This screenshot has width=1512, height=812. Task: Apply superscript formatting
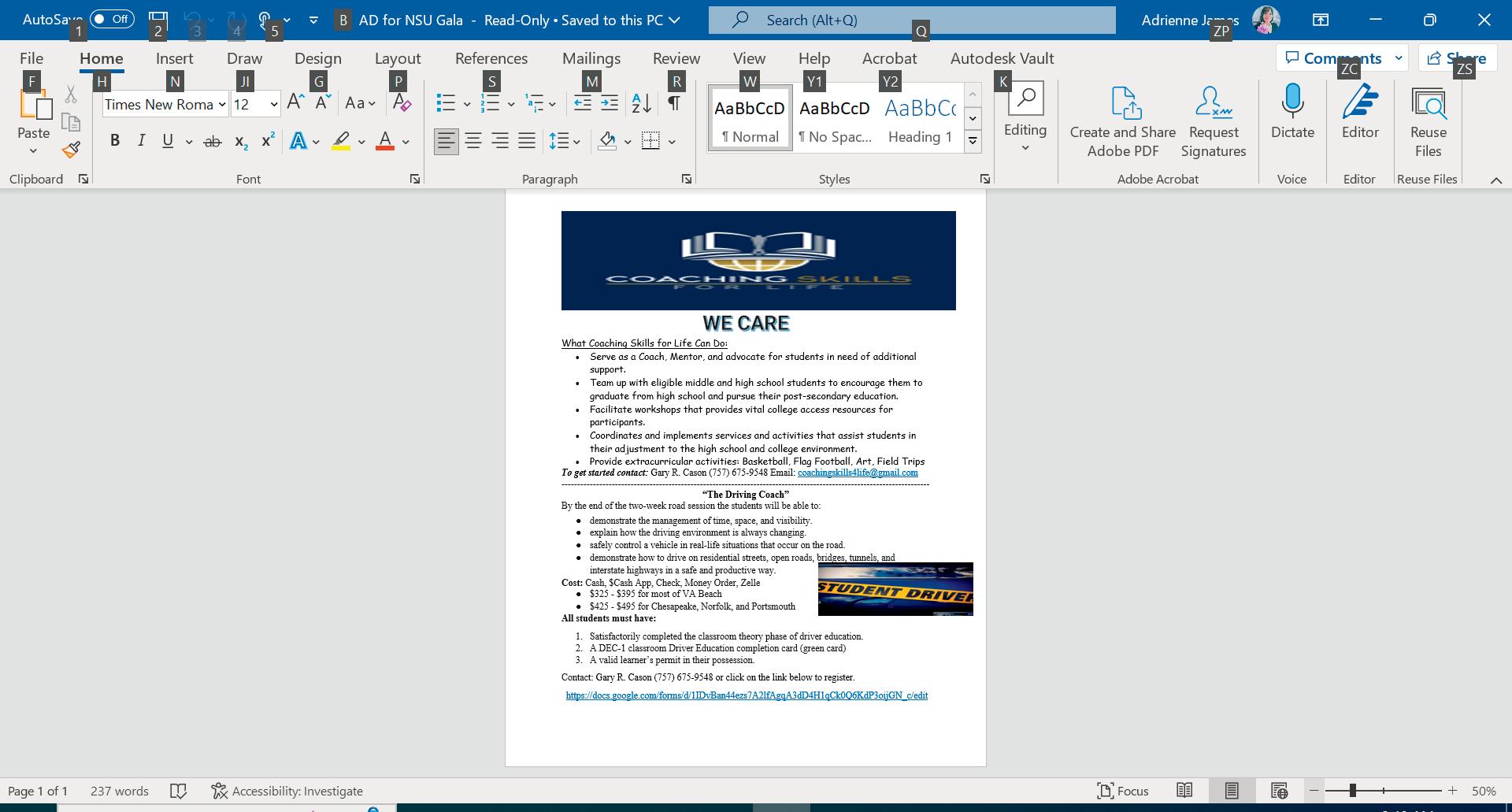[268, 141]
